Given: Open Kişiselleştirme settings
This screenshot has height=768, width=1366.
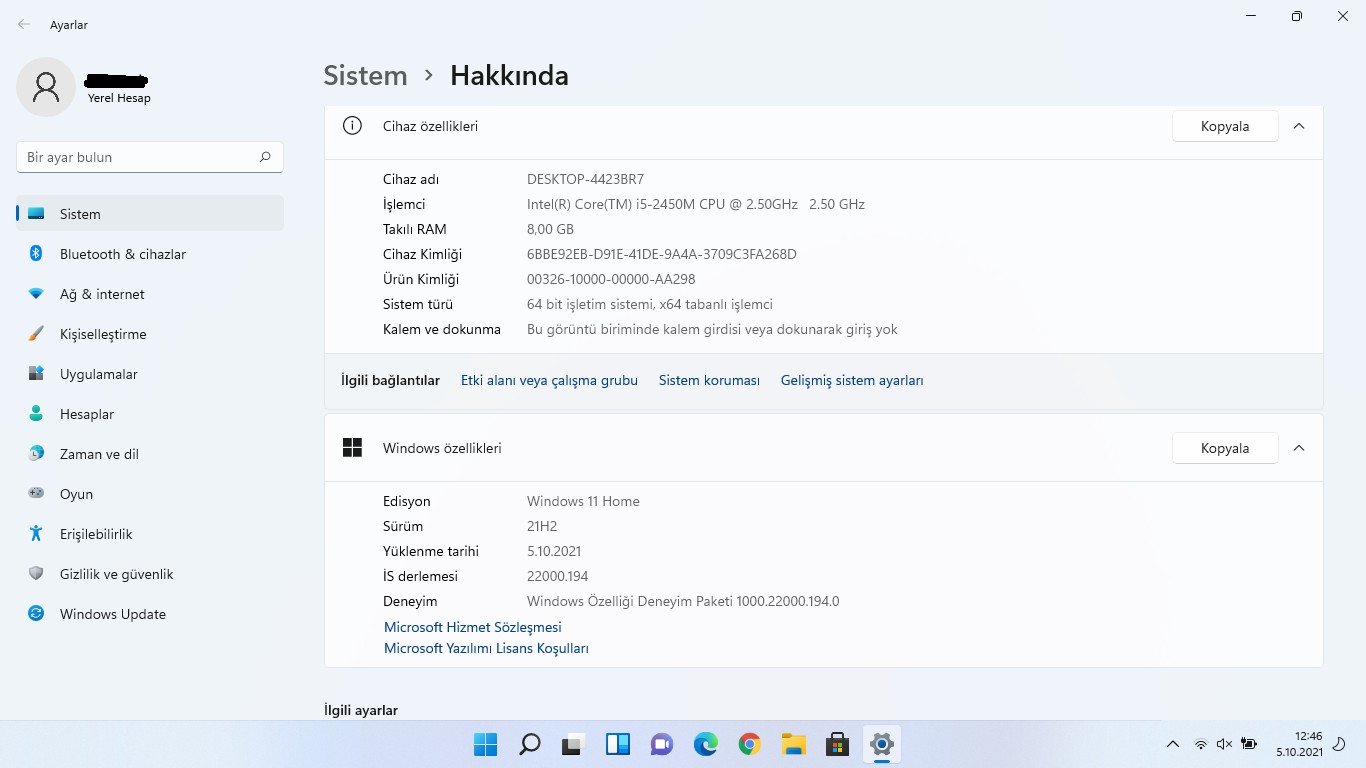Looking at the screenshot, I should 150,334.
